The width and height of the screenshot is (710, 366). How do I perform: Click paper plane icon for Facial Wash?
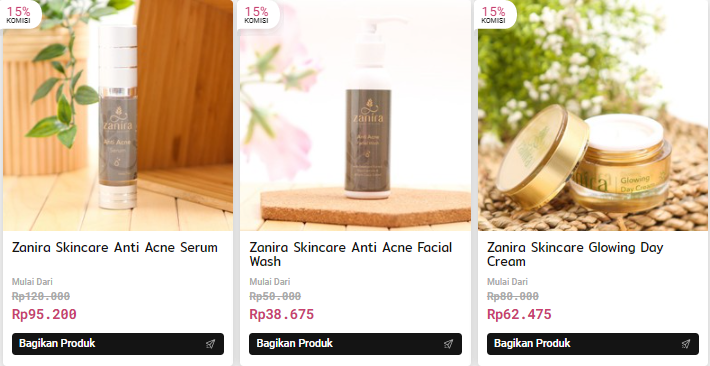coord(448,344)
